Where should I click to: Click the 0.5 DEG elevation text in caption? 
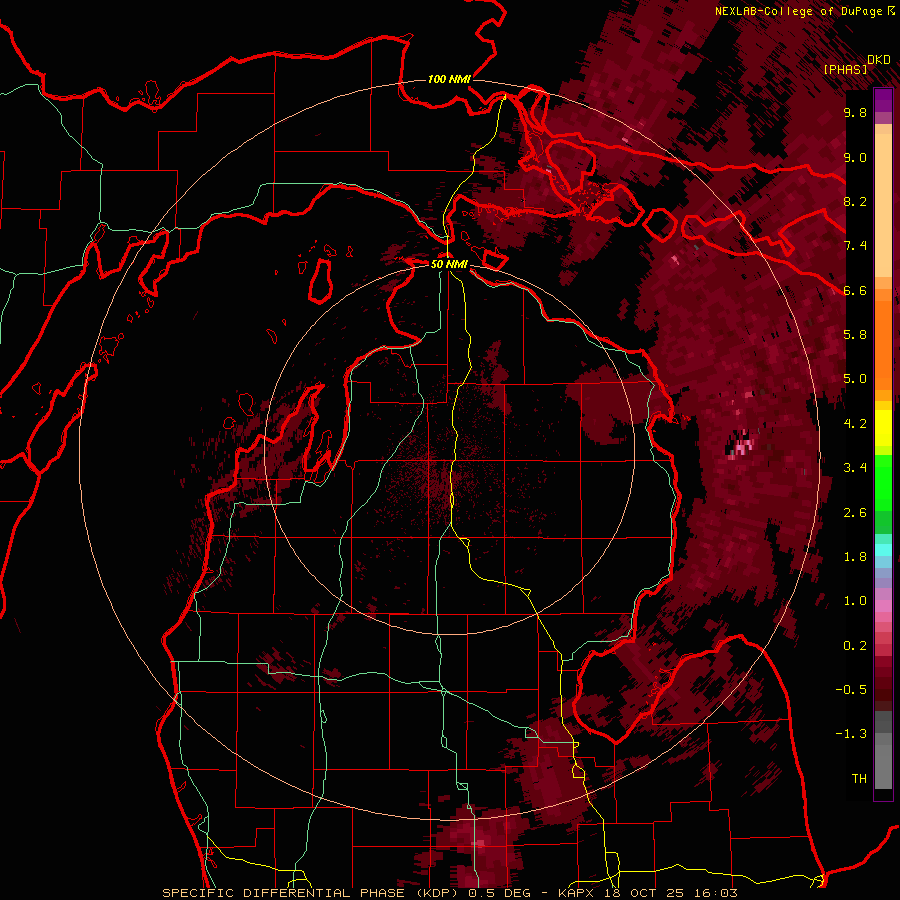499,893
